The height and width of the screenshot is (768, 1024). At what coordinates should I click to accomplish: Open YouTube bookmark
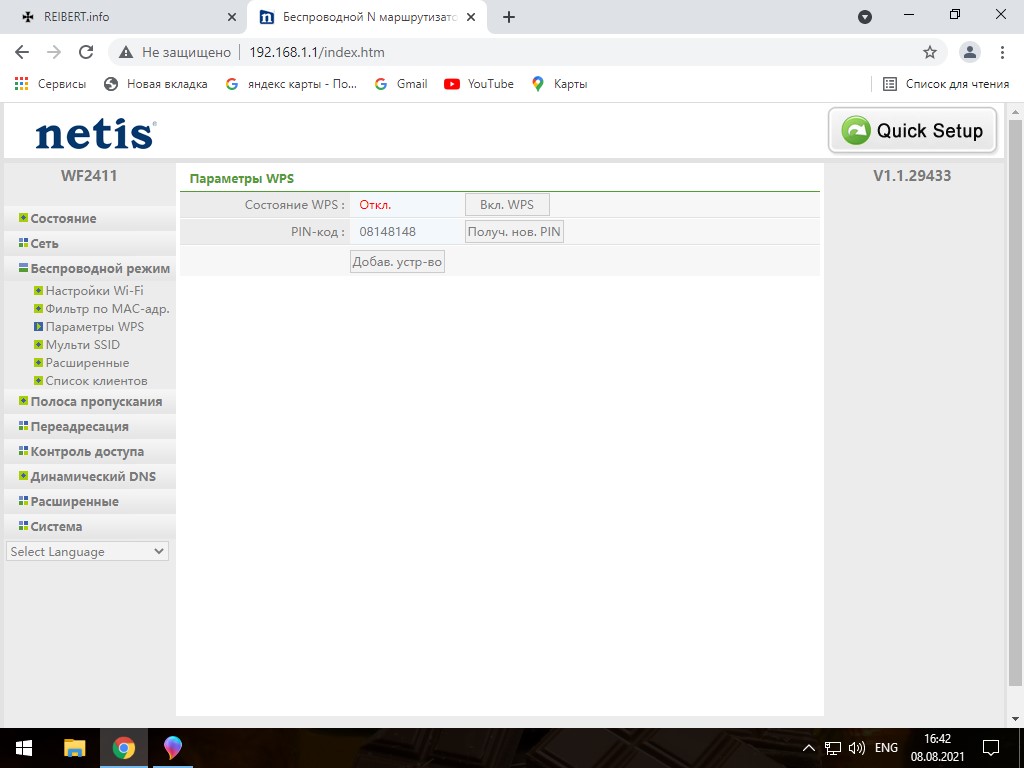tap(479, 84)
